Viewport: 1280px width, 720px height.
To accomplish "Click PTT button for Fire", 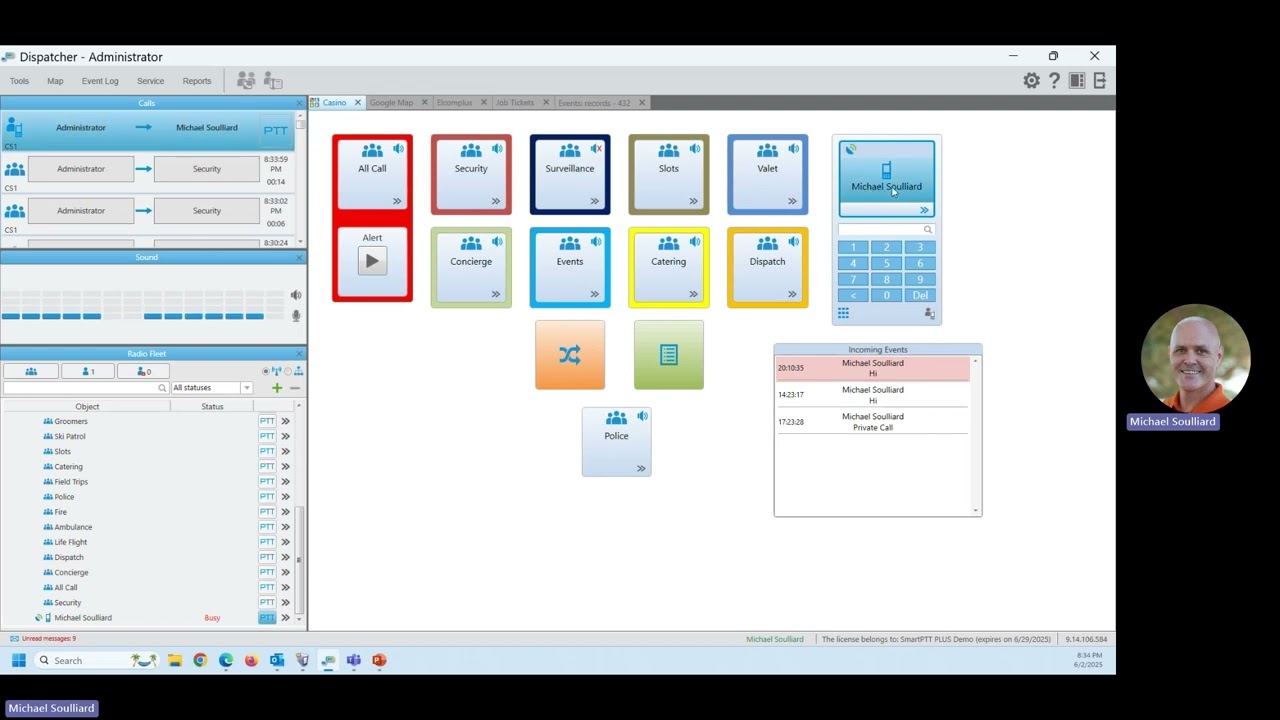I will click(267, 512).
